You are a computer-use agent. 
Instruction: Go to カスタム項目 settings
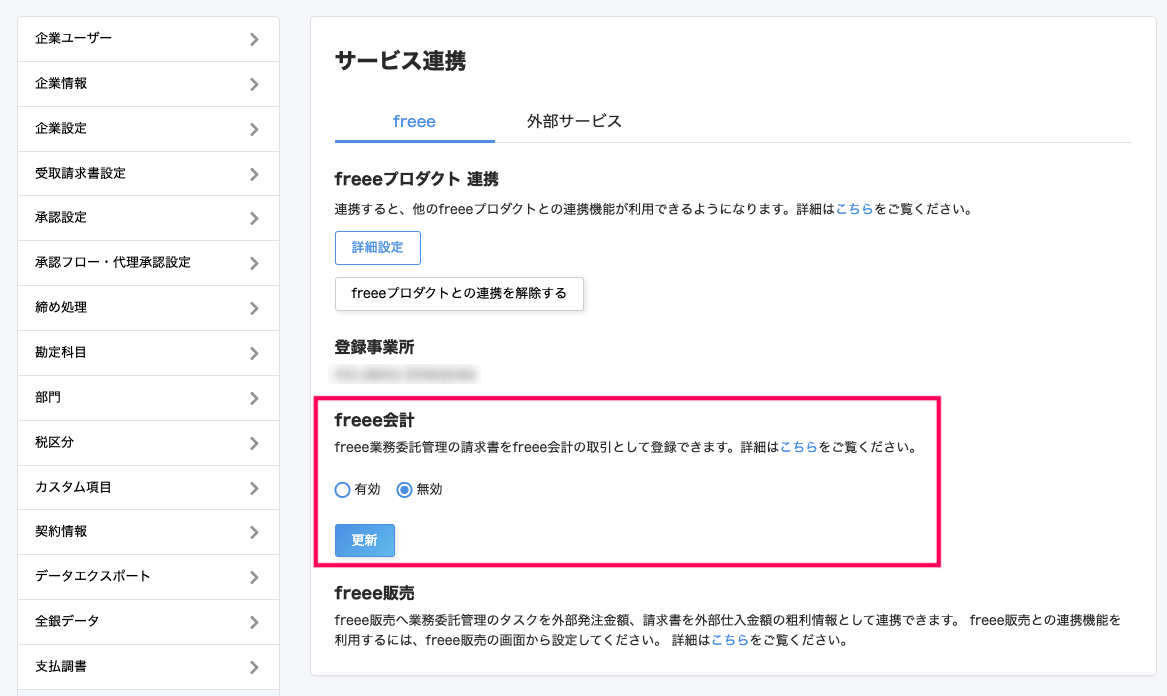(148, 488)
